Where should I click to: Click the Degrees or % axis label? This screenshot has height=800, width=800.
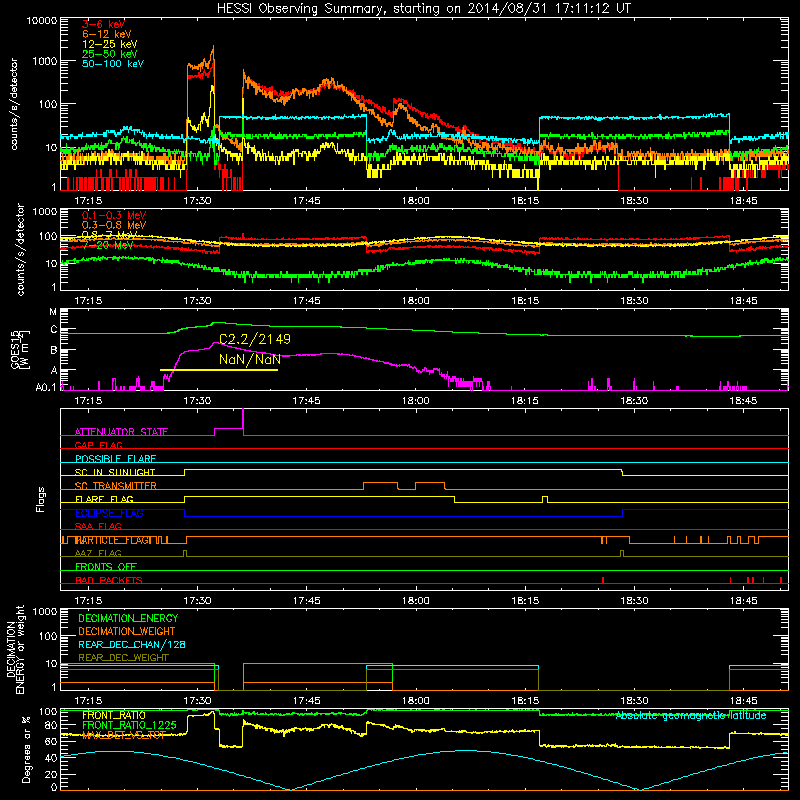pos(26,749)
